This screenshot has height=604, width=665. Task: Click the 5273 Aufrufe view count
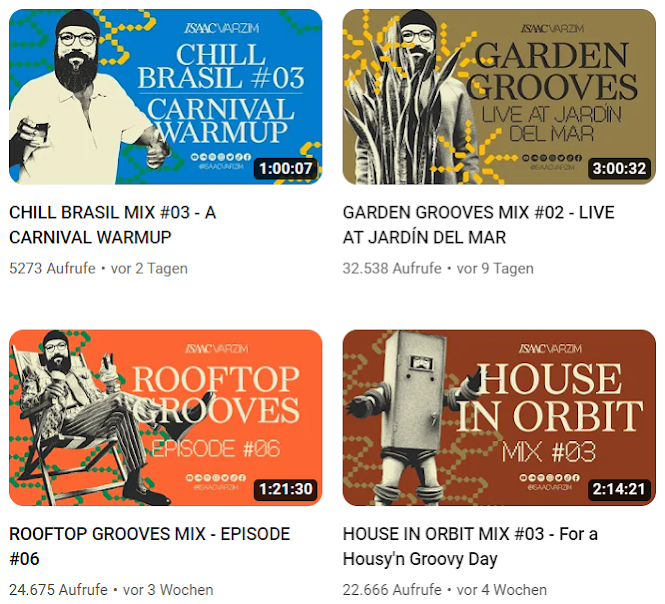[x=52, y=268]
